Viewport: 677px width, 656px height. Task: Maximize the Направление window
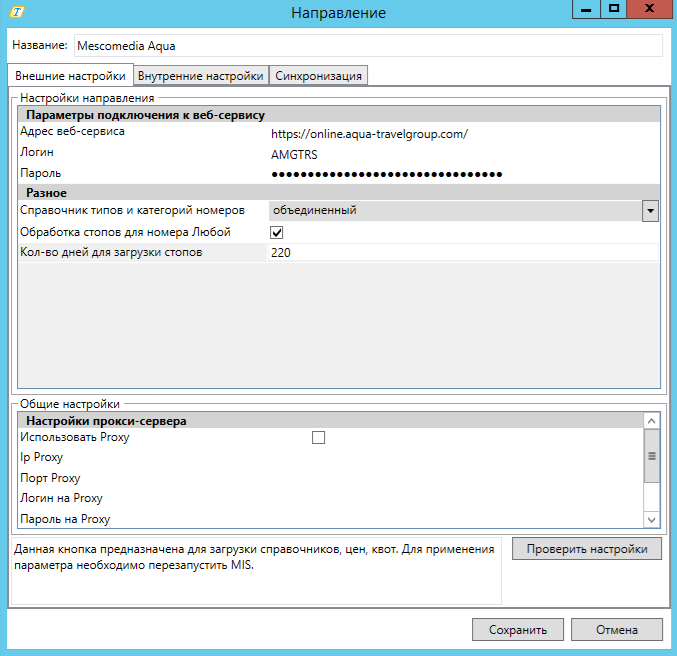614,9
